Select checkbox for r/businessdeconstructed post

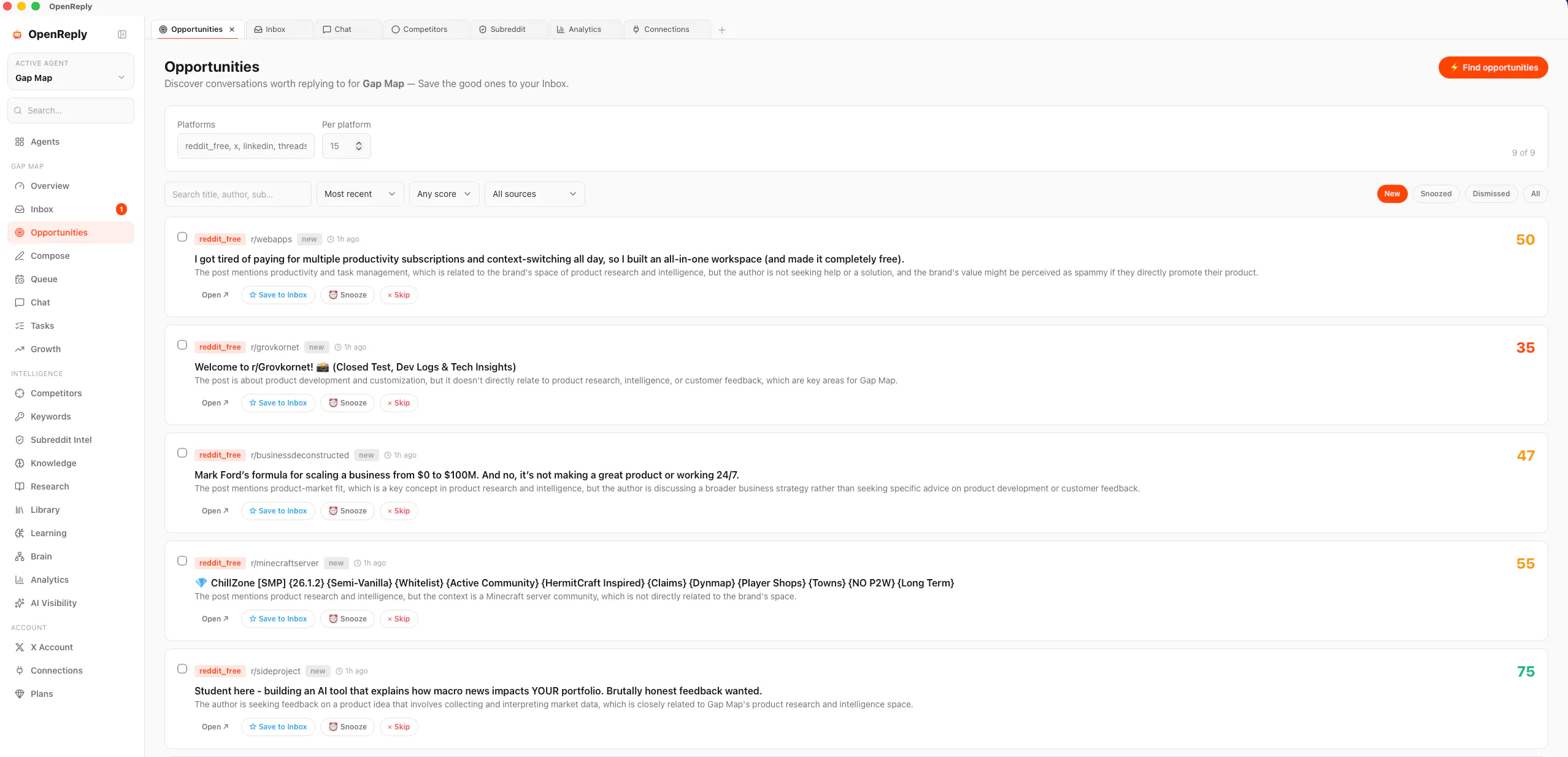tap(182, 453)
